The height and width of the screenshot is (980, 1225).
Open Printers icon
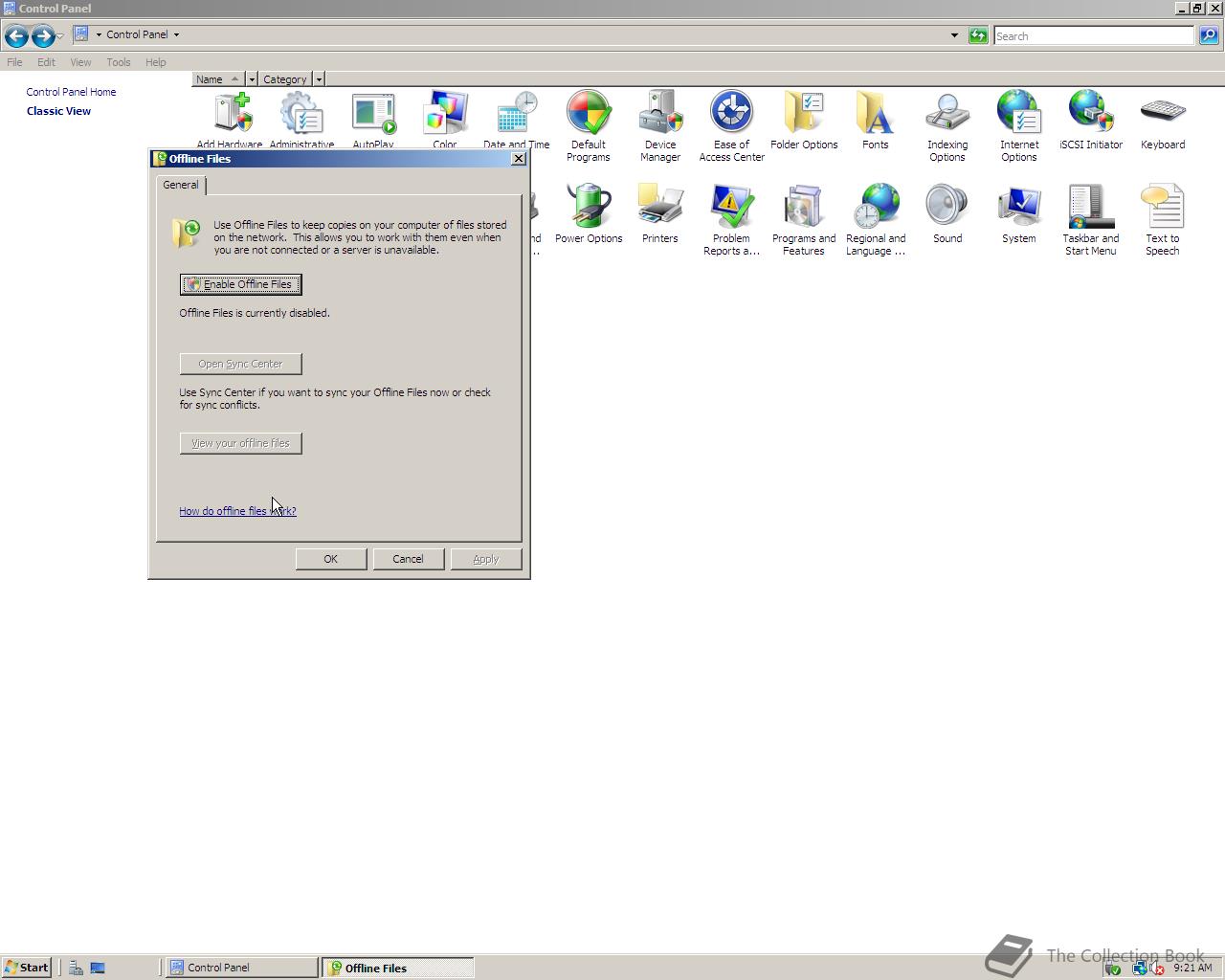pyautogui.click(x=660, y=214)
